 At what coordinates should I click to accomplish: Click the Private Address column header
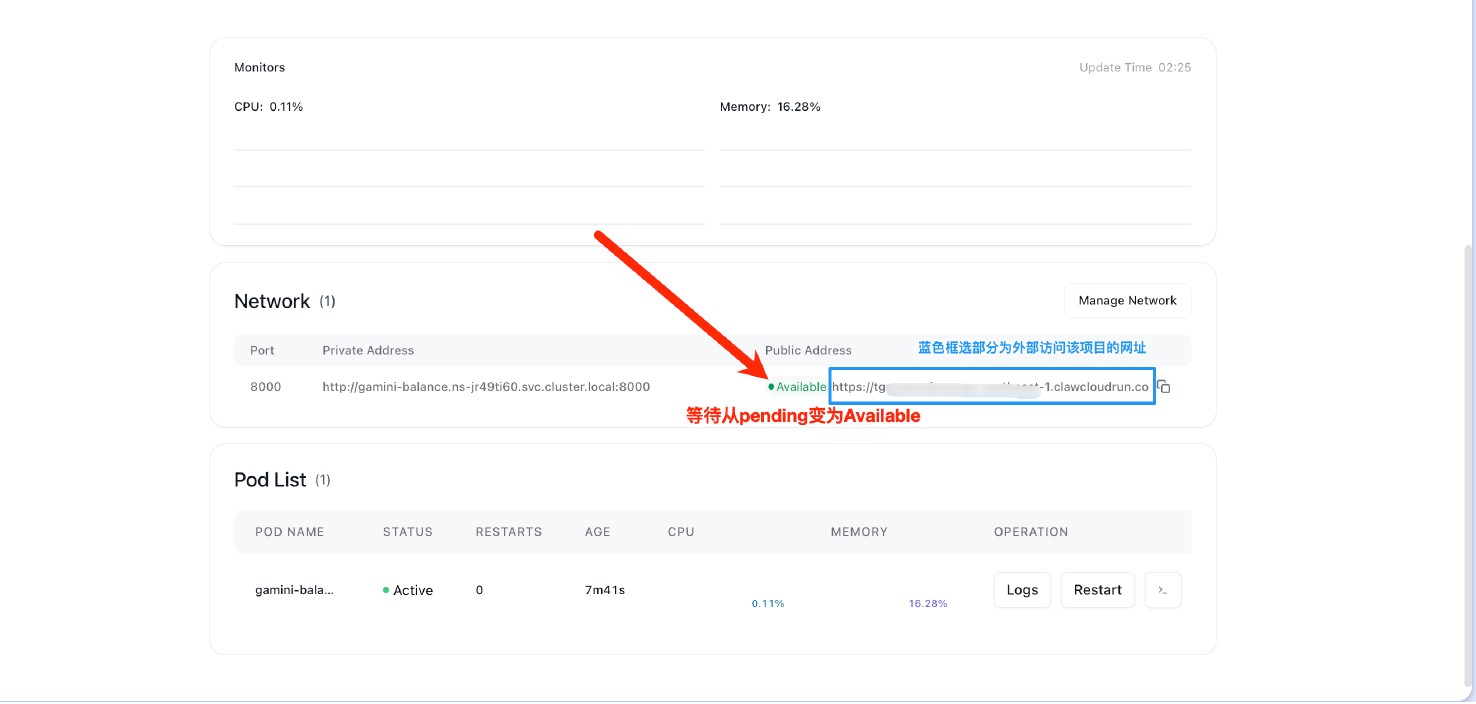(368, 350)
